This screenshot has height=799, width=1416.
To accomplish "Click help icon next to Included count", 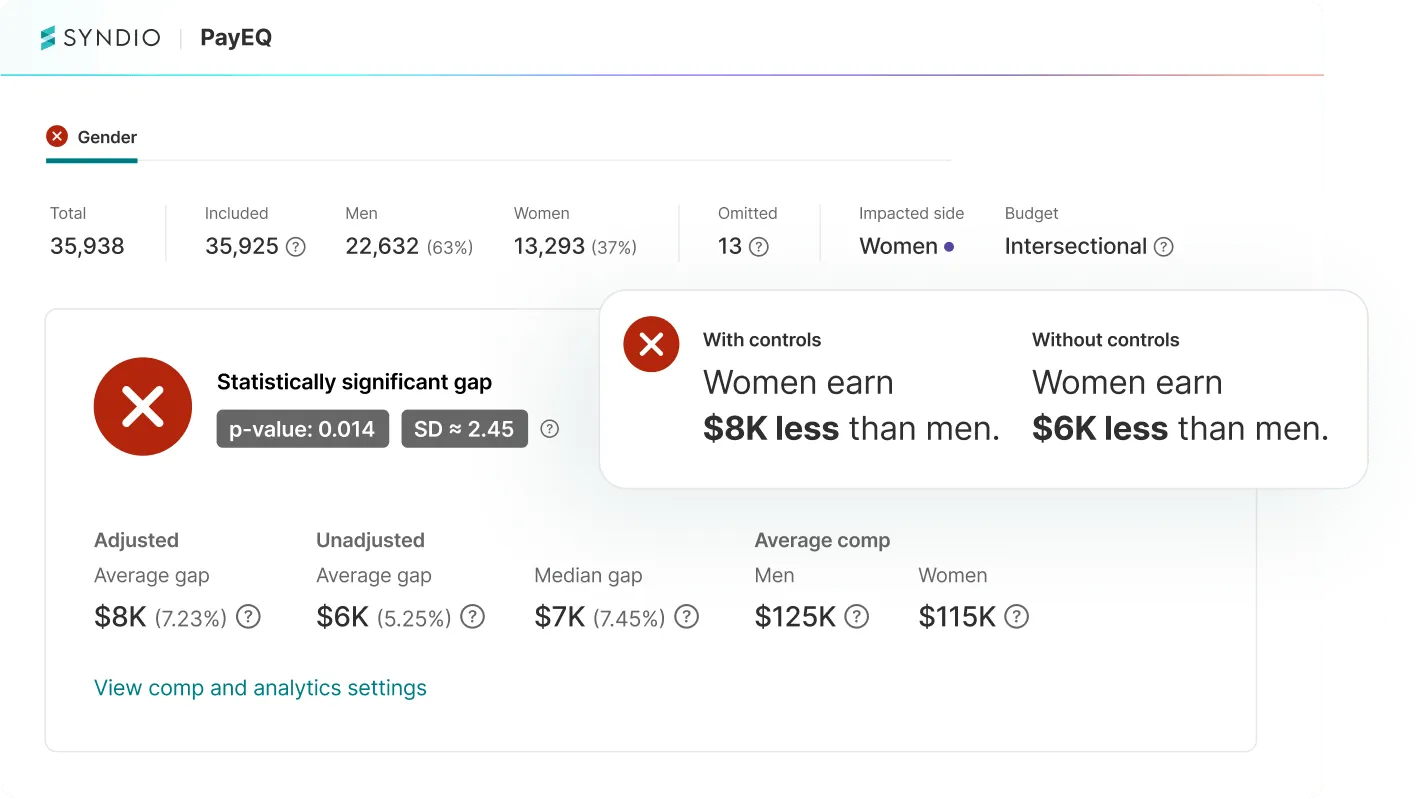I will 296,247.
